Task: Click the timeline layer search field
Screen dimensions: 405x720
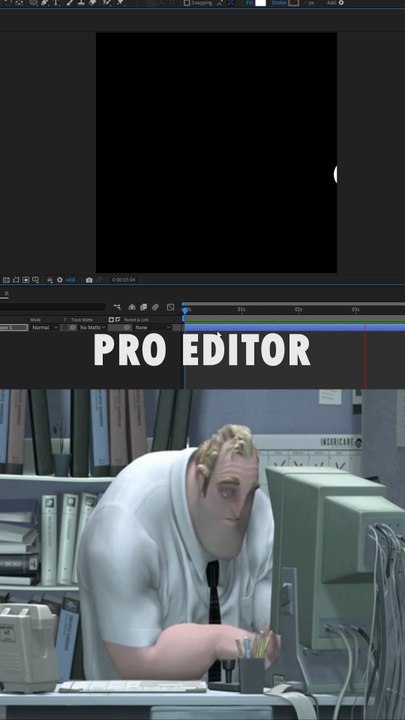Action: pos(53,307)
